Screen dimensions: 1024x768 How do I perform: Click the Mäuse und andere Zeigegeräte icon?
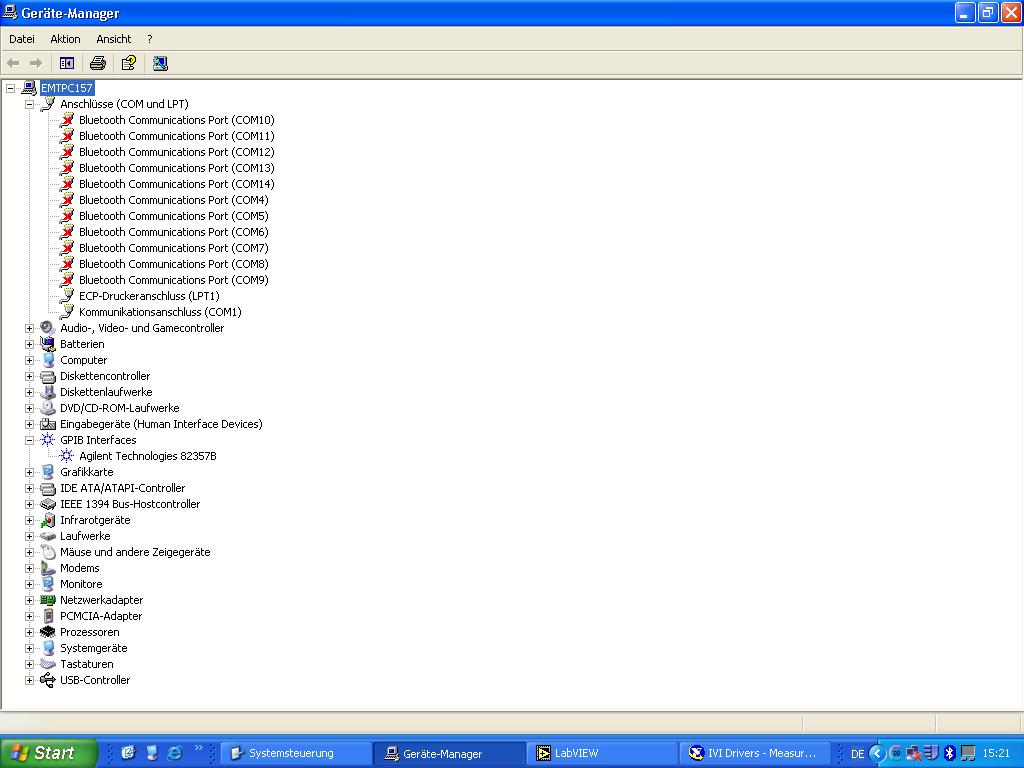[x=48, y=552]
